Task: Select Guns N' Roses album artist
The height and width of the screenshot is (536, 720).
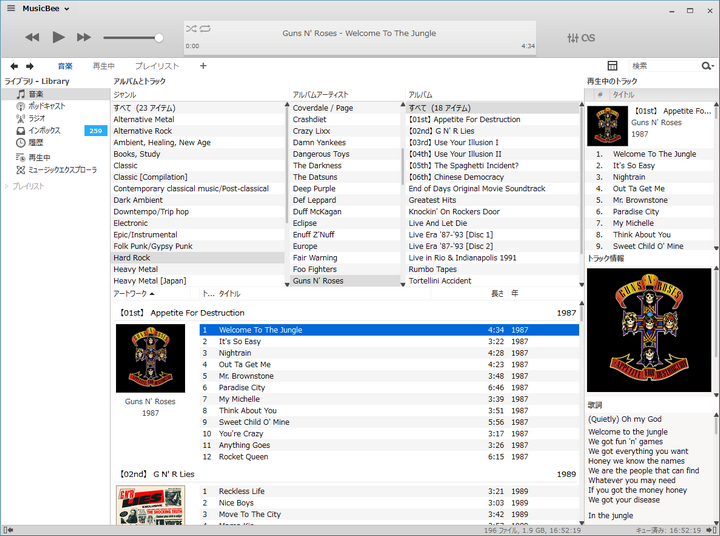Action: 346,281
